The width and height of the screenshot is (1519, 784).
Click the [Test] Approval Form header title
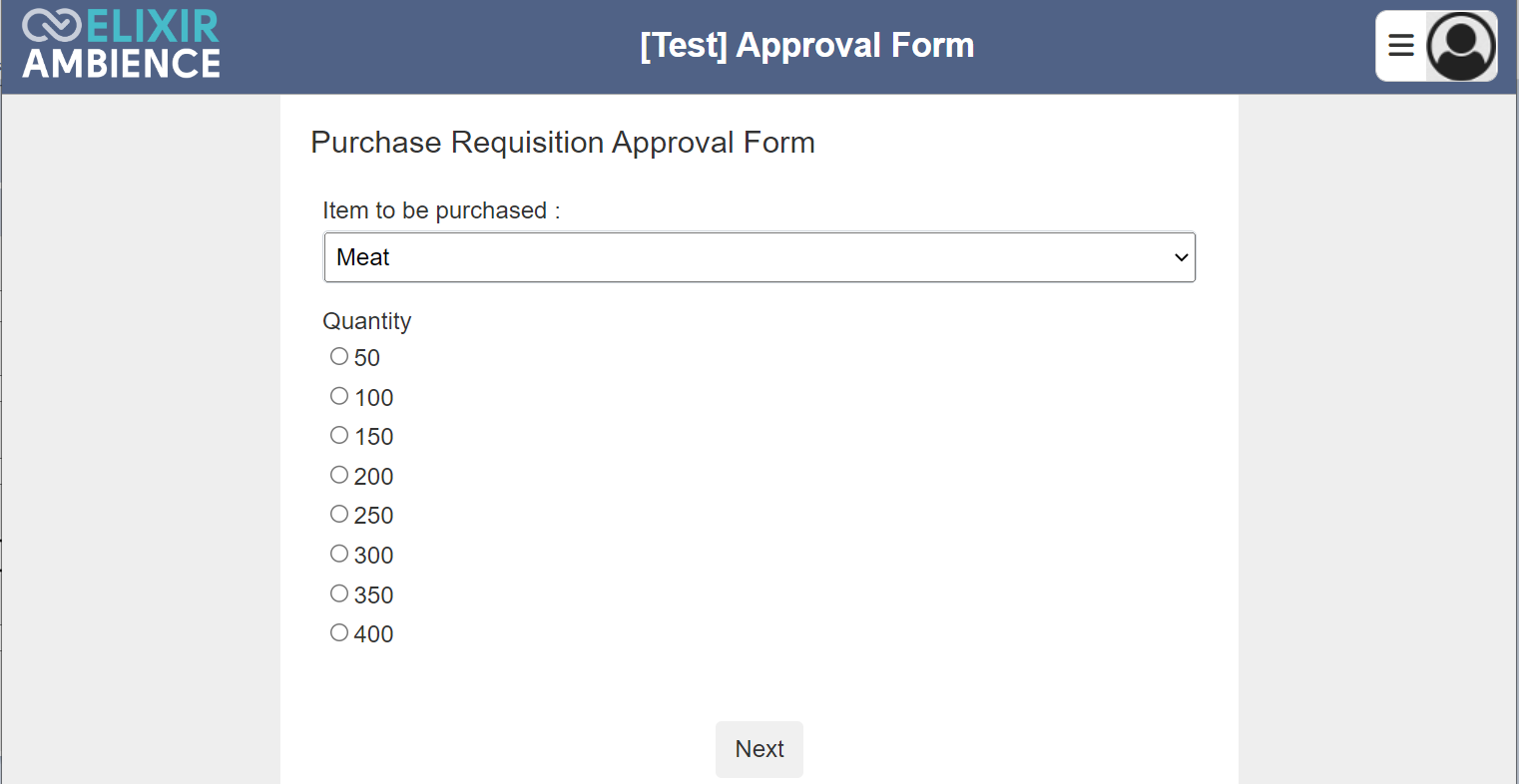pos(807,46)
